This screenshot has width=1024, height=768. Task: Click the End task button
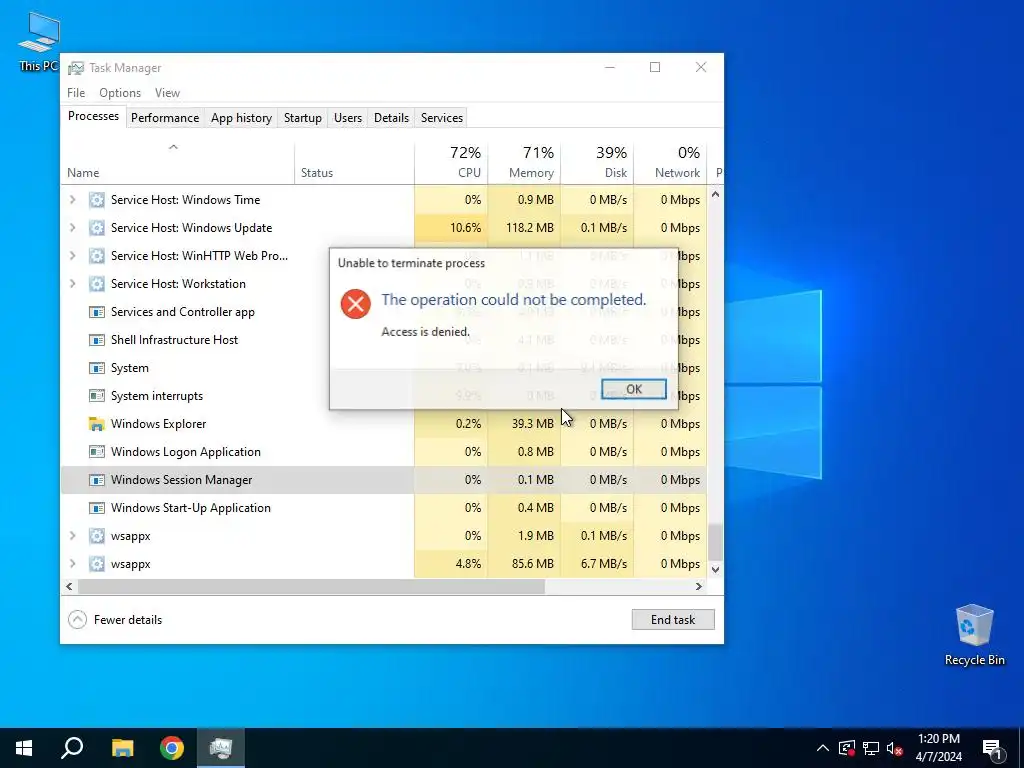pyautogui.click(x=673, y=620)
